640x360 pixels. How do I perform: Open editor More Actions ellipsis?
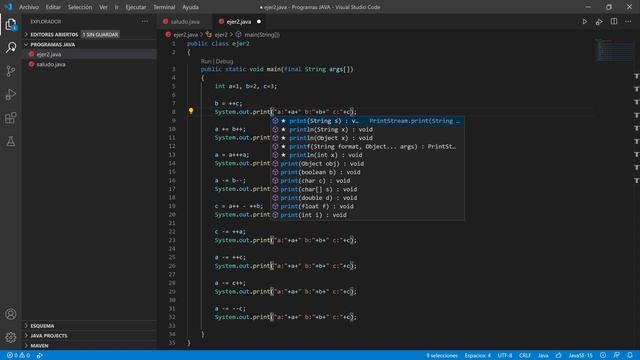(x=628, y=21)
